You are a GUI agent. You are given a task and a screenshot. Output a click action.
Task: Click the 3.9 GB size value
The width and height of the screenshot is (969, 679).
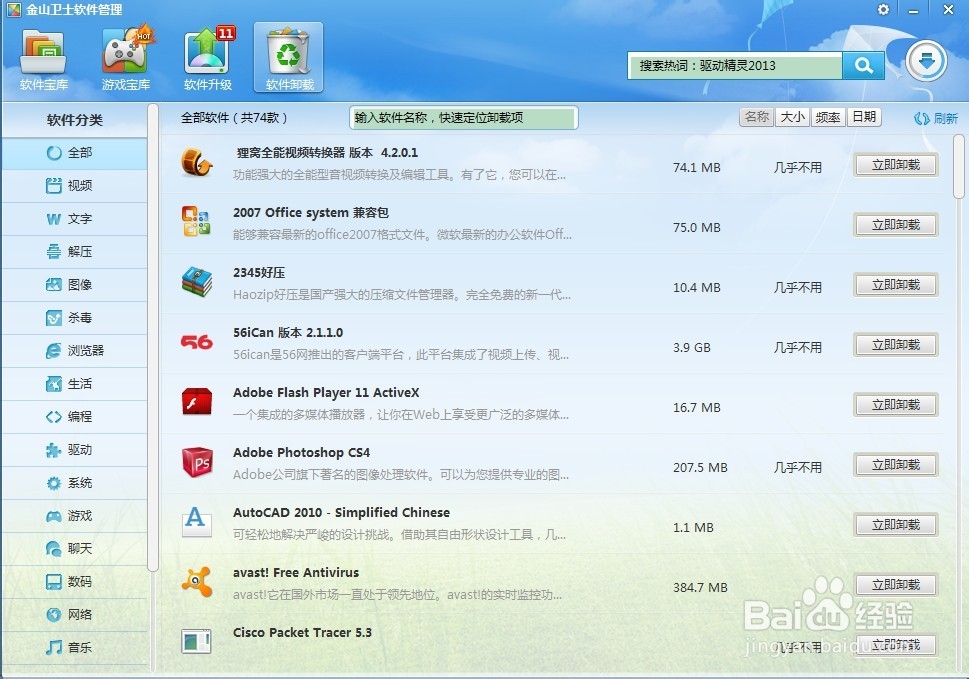pyautogui.click(x=692, y=347)
